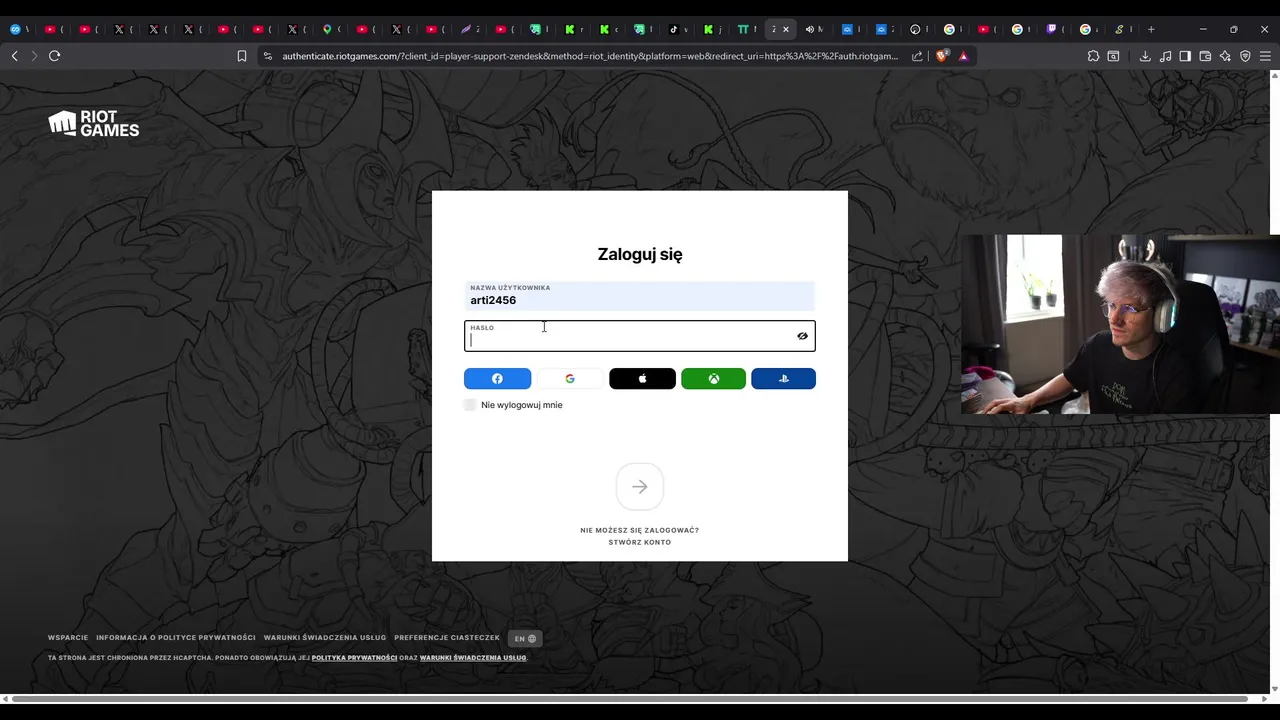This screenshot has height=720, width=1280.
Task: Sign in with the Xbox button
Action: pyautogui.click(x=713, y=379)
